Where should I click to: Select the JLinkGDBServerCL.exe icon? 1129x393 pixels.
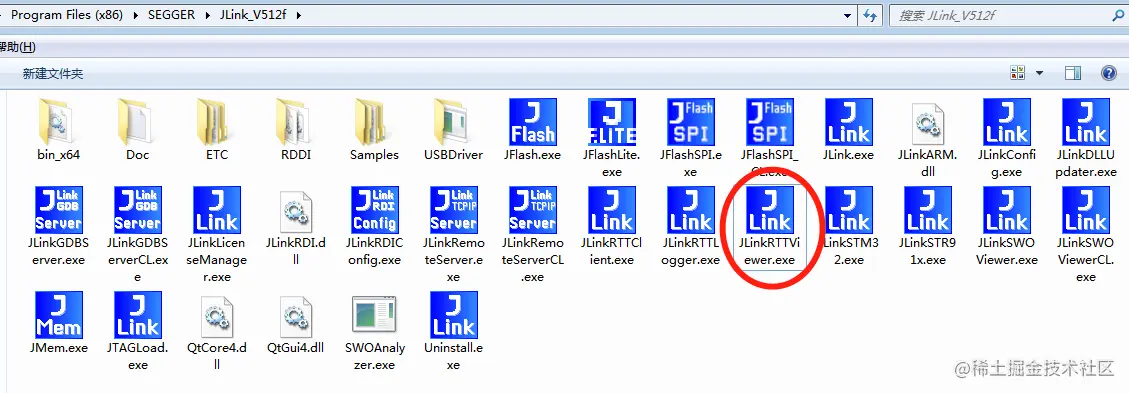pos(138,209)
